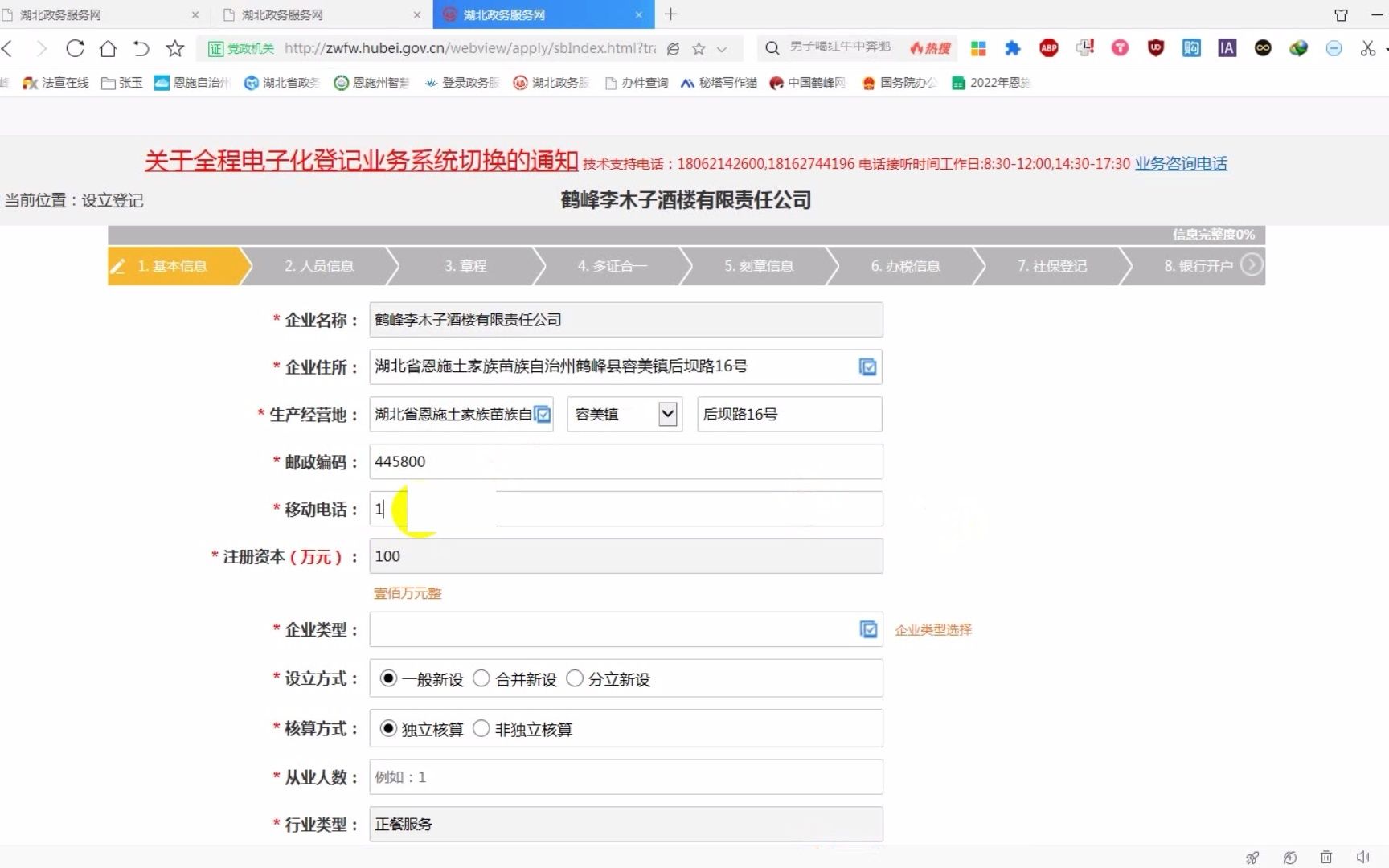Open 关于全程电子化登记业务系统切换的通知 link

(362, 161)
